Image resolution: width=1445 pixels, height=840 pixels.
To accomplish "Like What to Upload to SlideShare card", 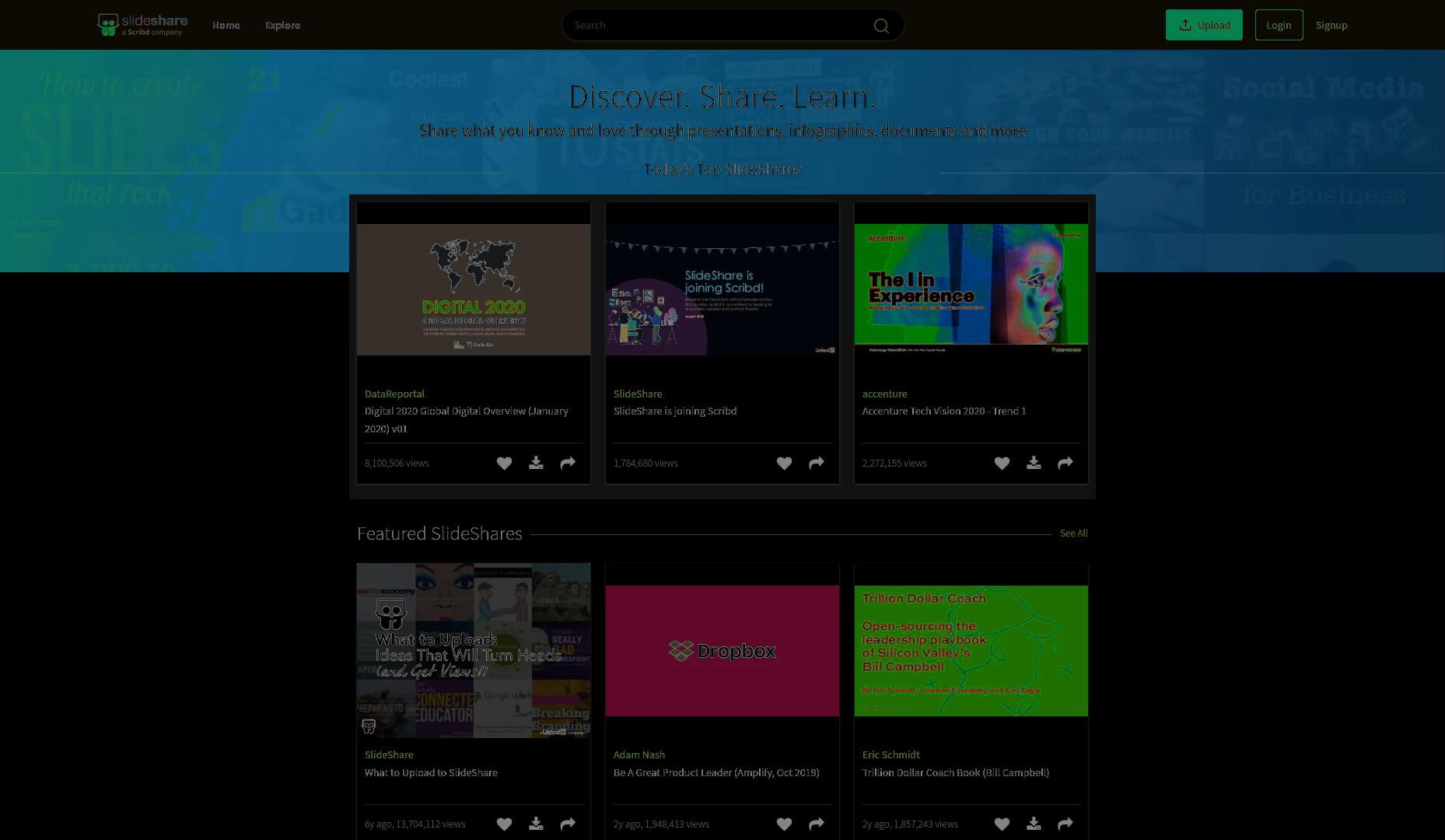I will 504,824.
